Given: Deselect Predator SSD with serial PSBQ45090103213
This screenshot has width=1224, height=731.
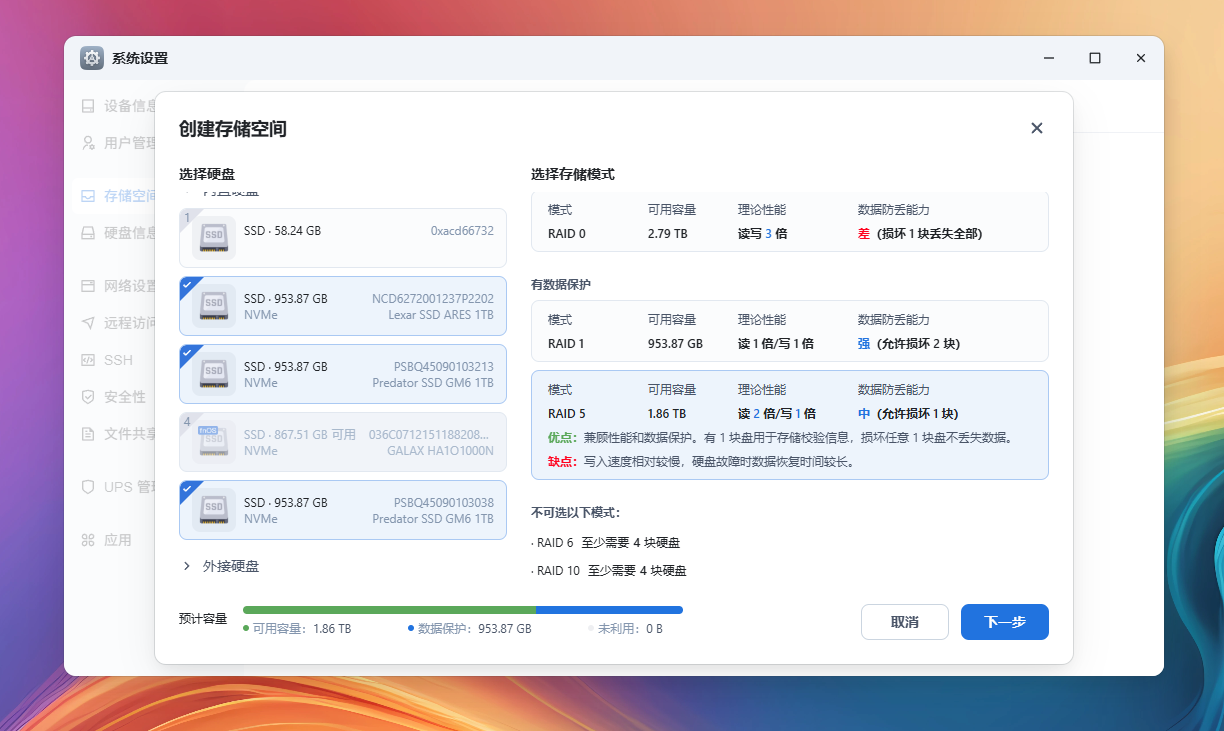Looking at the screenshot, I should pos(189,354).
